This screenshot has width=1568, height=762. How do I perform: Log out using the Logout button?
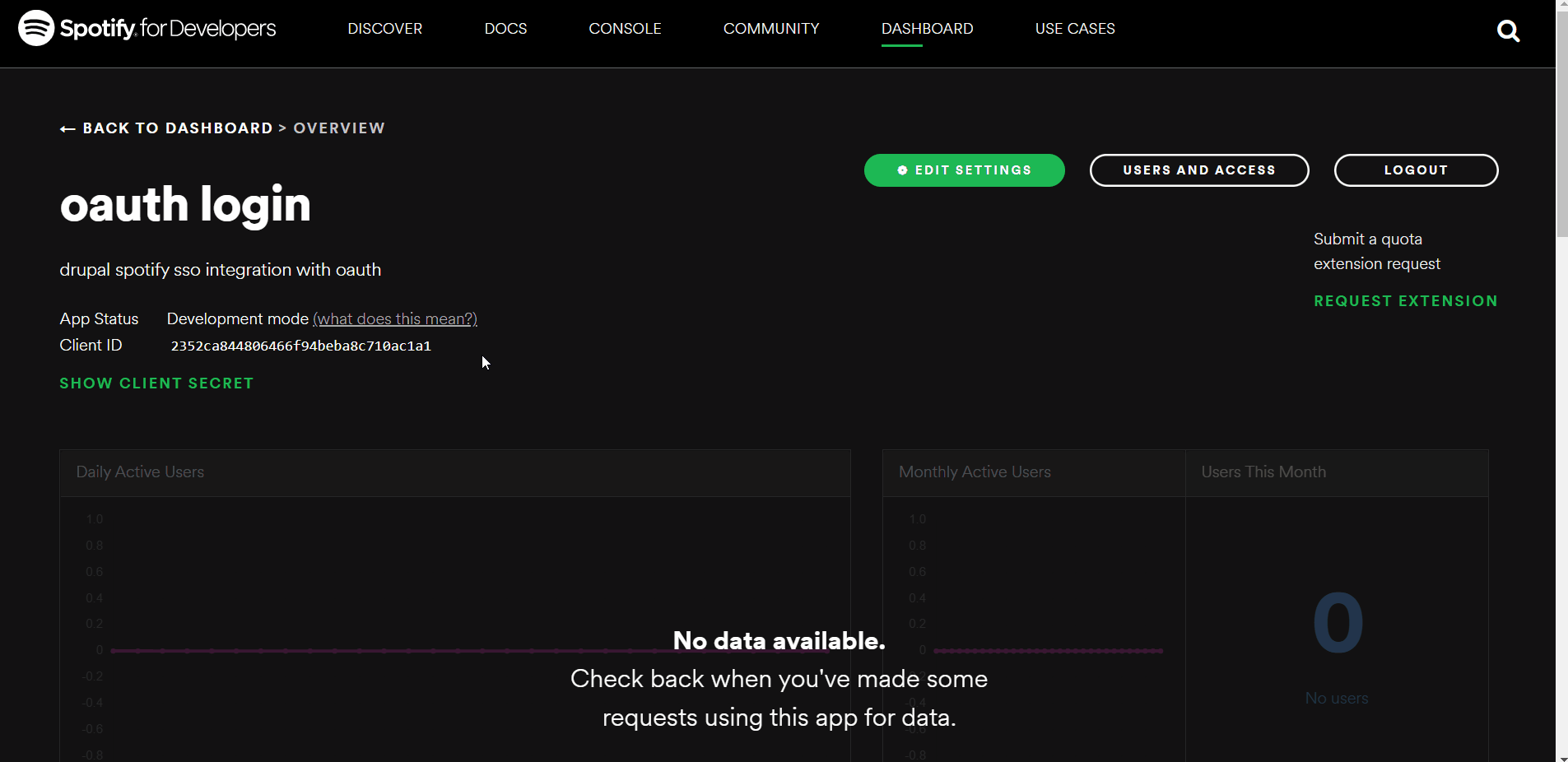coord(1416,170)
